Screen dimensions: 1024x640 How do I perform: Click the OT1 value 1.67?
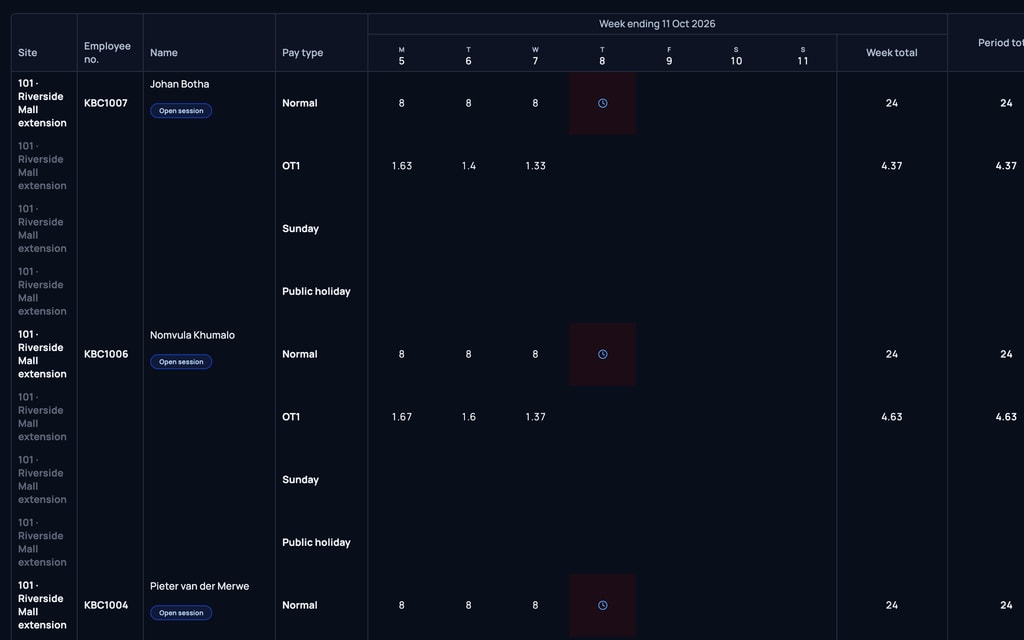click(x=402, y=417)
